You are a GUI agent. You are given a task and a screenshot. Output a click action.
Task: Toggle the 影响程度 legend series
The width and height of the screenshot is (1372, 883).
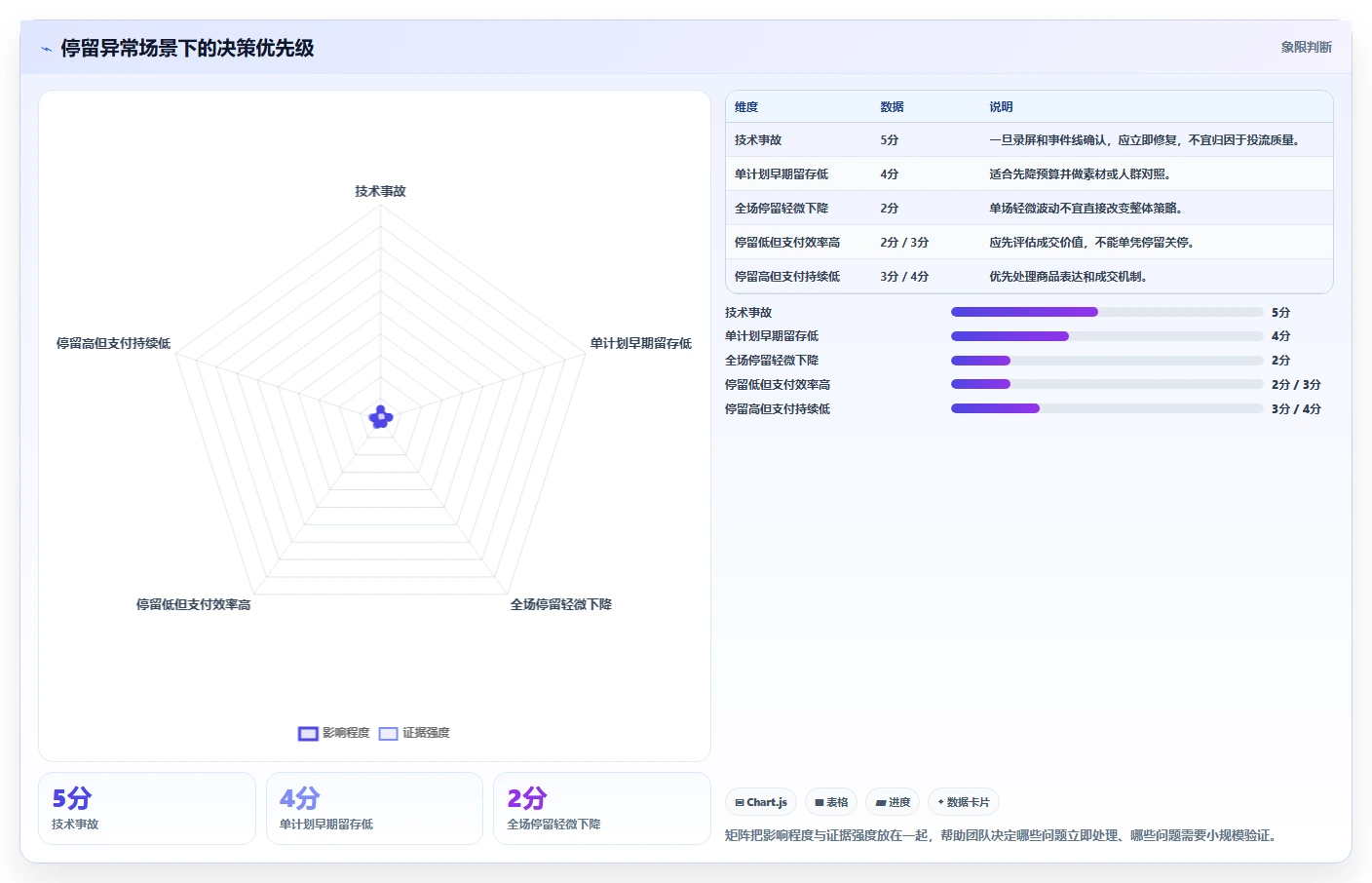334,733
